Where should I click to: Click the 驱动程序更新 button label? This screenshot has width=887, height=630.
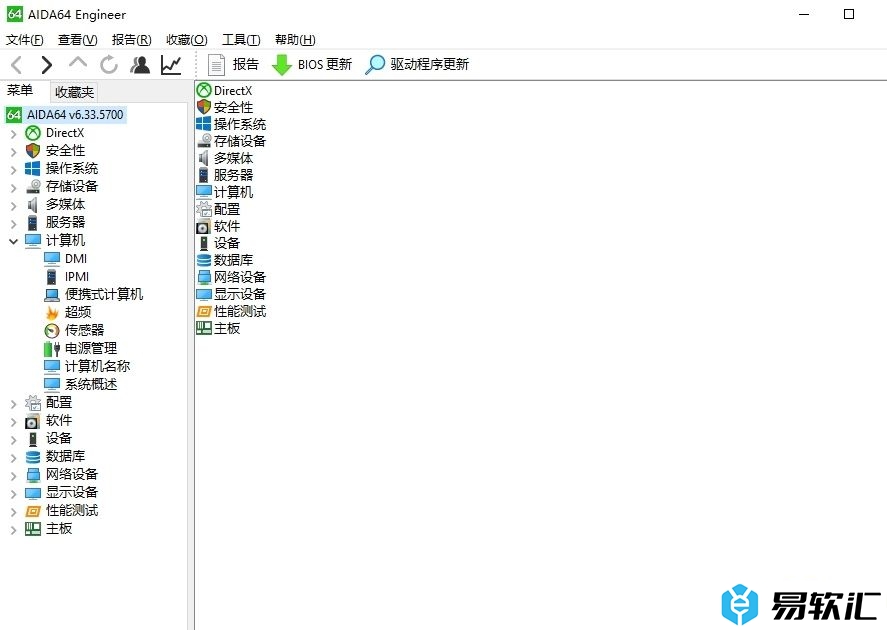tap(429, 64)
